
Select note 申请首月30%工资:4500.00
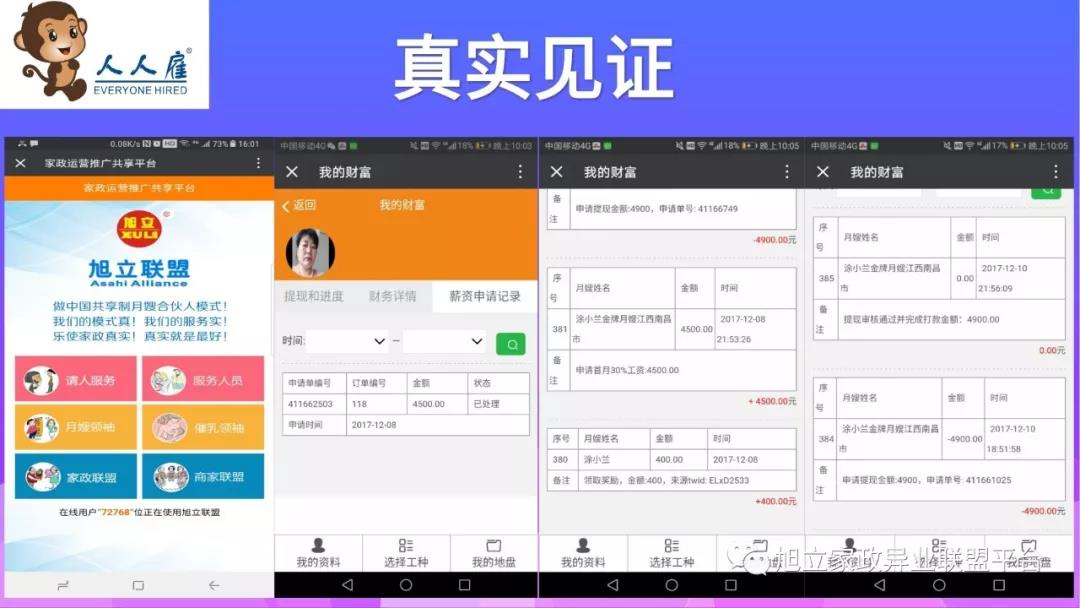tap(627, 370)
